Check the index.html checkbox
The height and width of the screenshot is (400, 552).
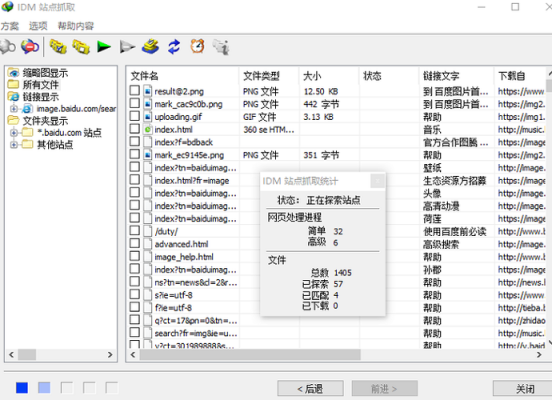pos(134,129)
